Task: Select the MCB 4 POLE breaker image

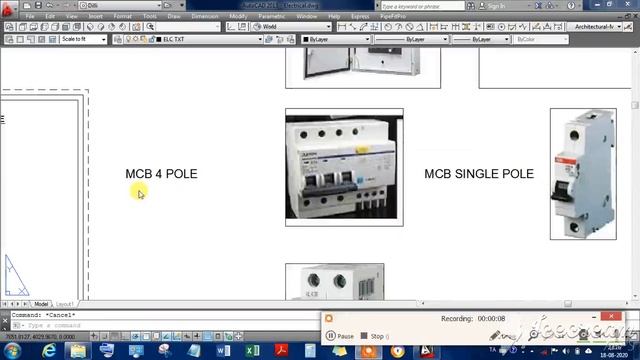Action: tap(344, 167)
